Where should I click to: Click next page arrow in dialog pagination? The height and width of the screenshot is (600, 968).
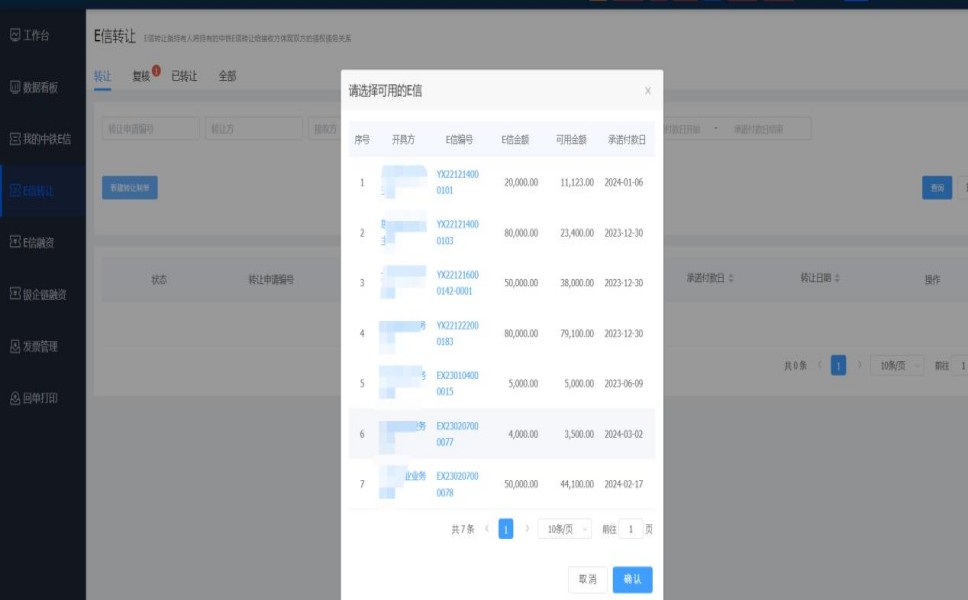(x=527, y=529)
